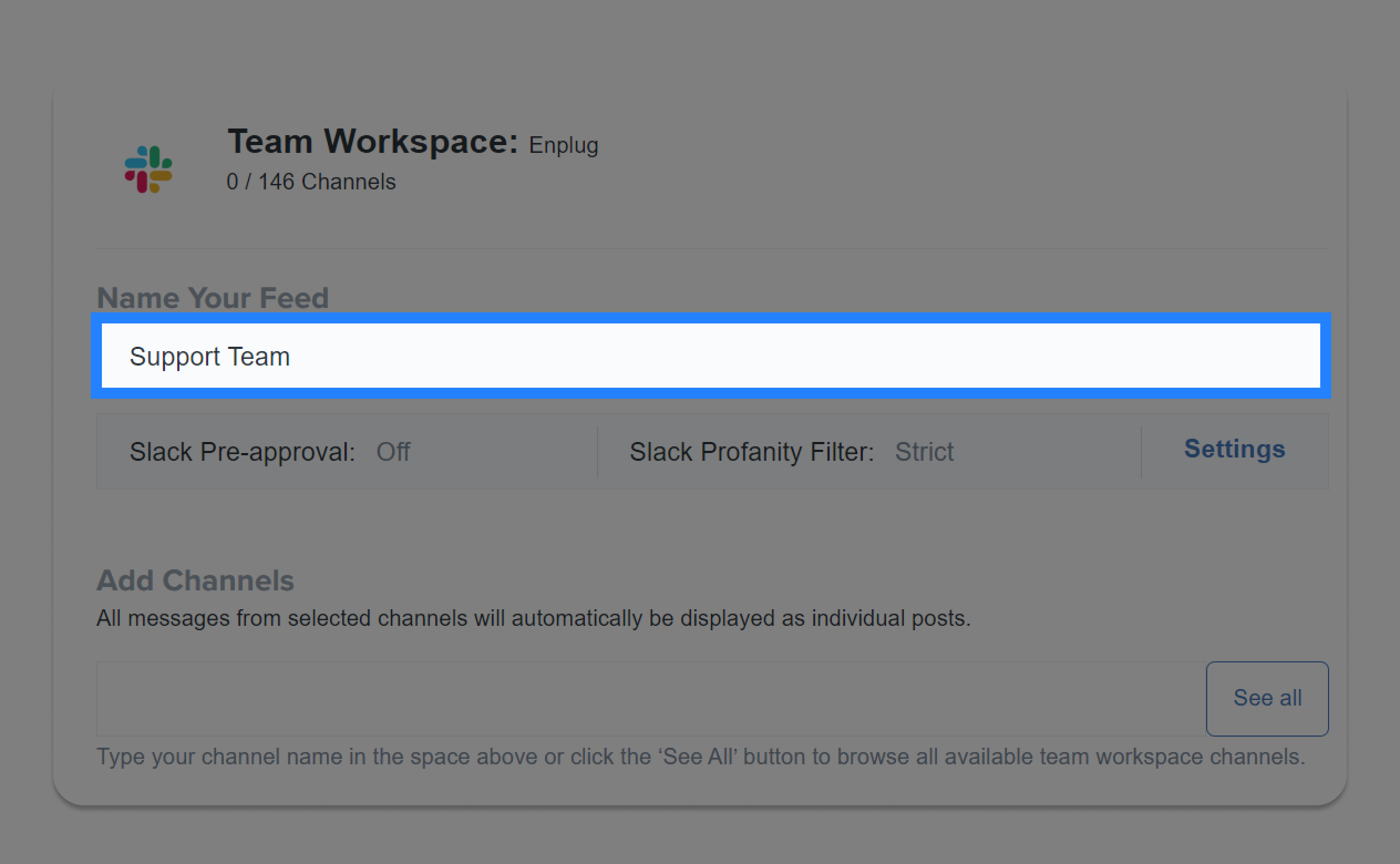This screenshot has width=1400, height=864.
Task: Click the Slack Pre-approval label
Action: (x=242, y=452)
